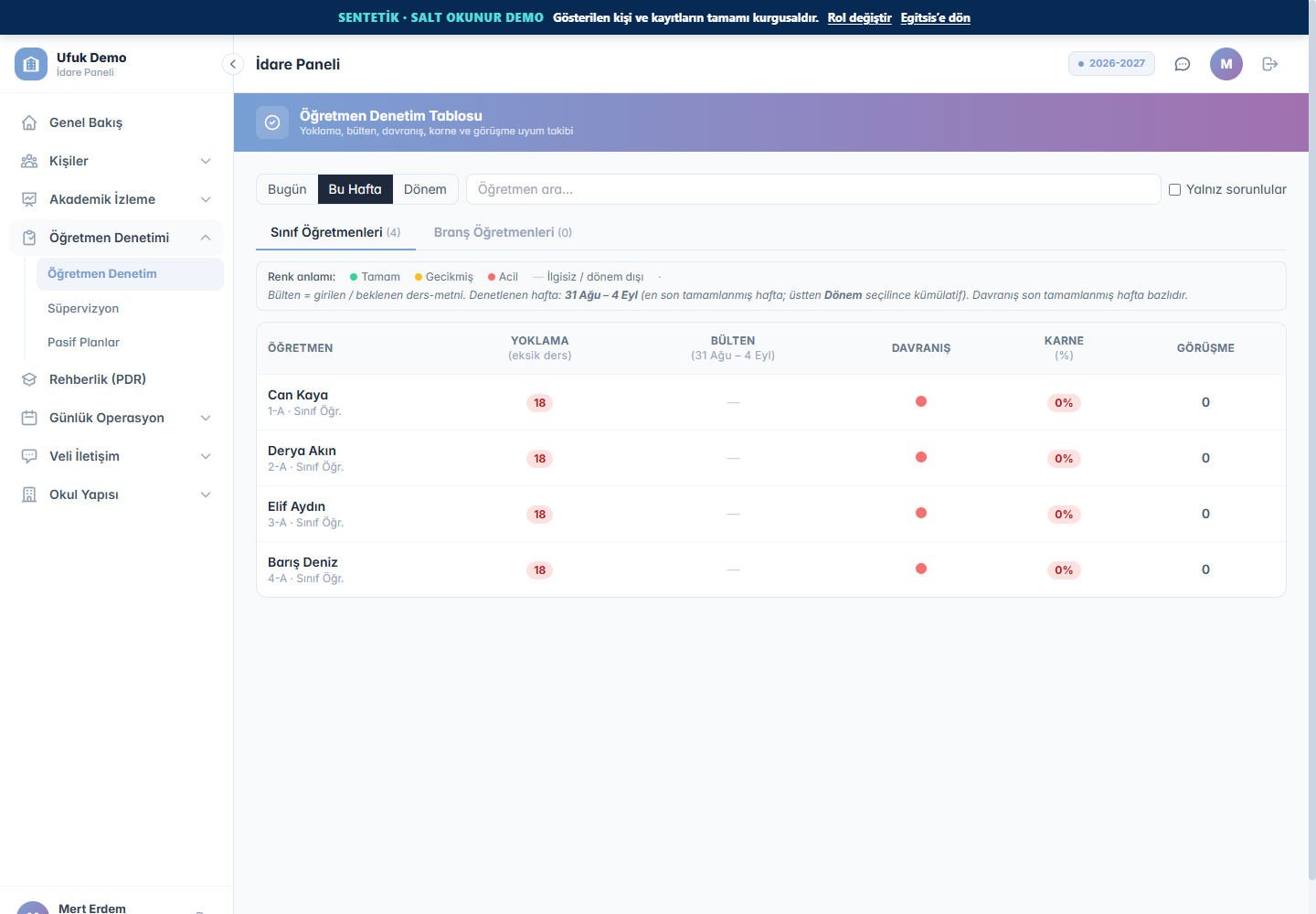Image resolution: width=1316 pixels, height=914 pixels.
Task: Expand the Veli İletişim chevron
Action: (x=206, y=456)
